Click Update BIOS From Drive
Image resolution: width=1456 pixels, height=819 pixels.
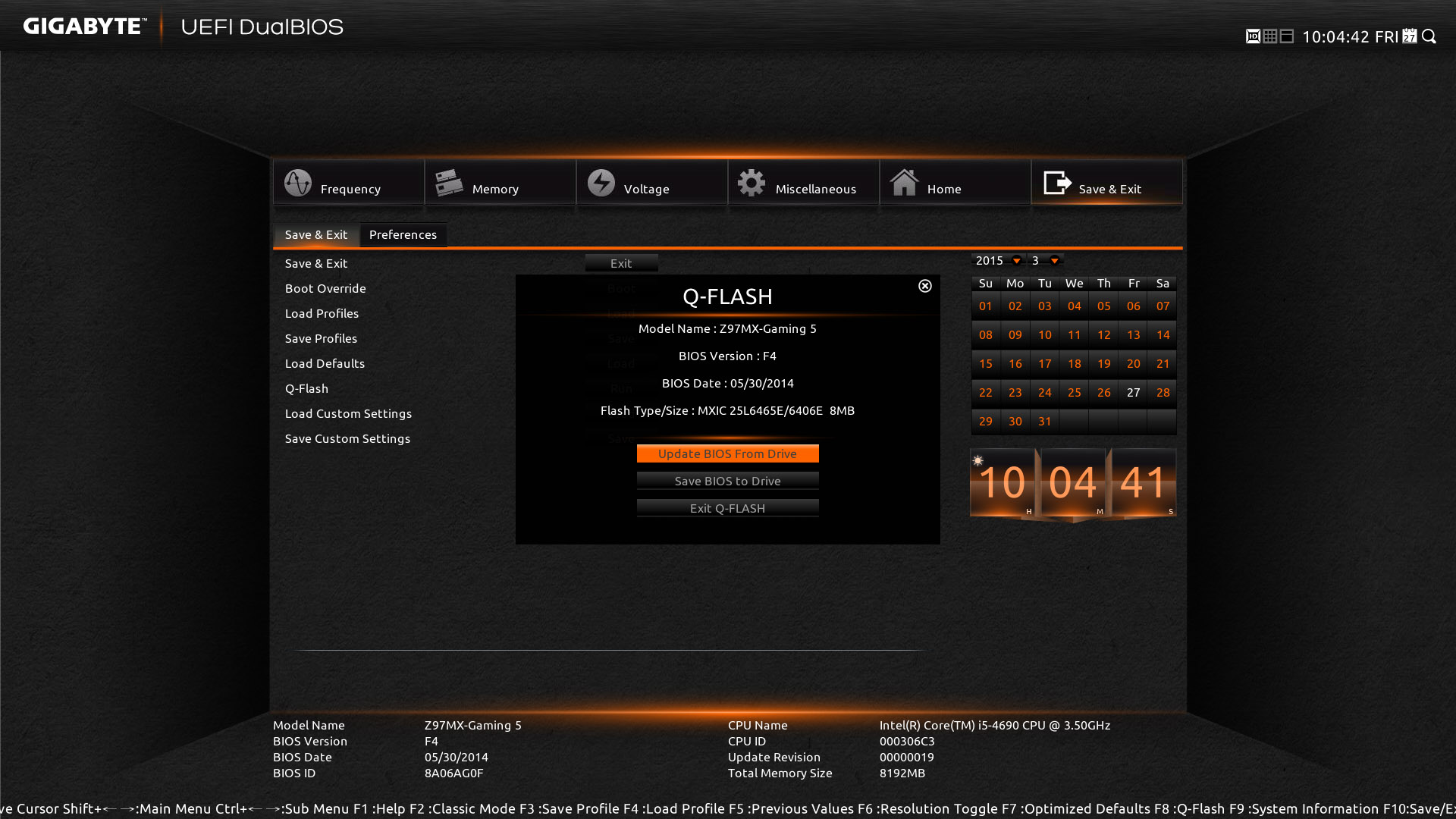point(728,453)
